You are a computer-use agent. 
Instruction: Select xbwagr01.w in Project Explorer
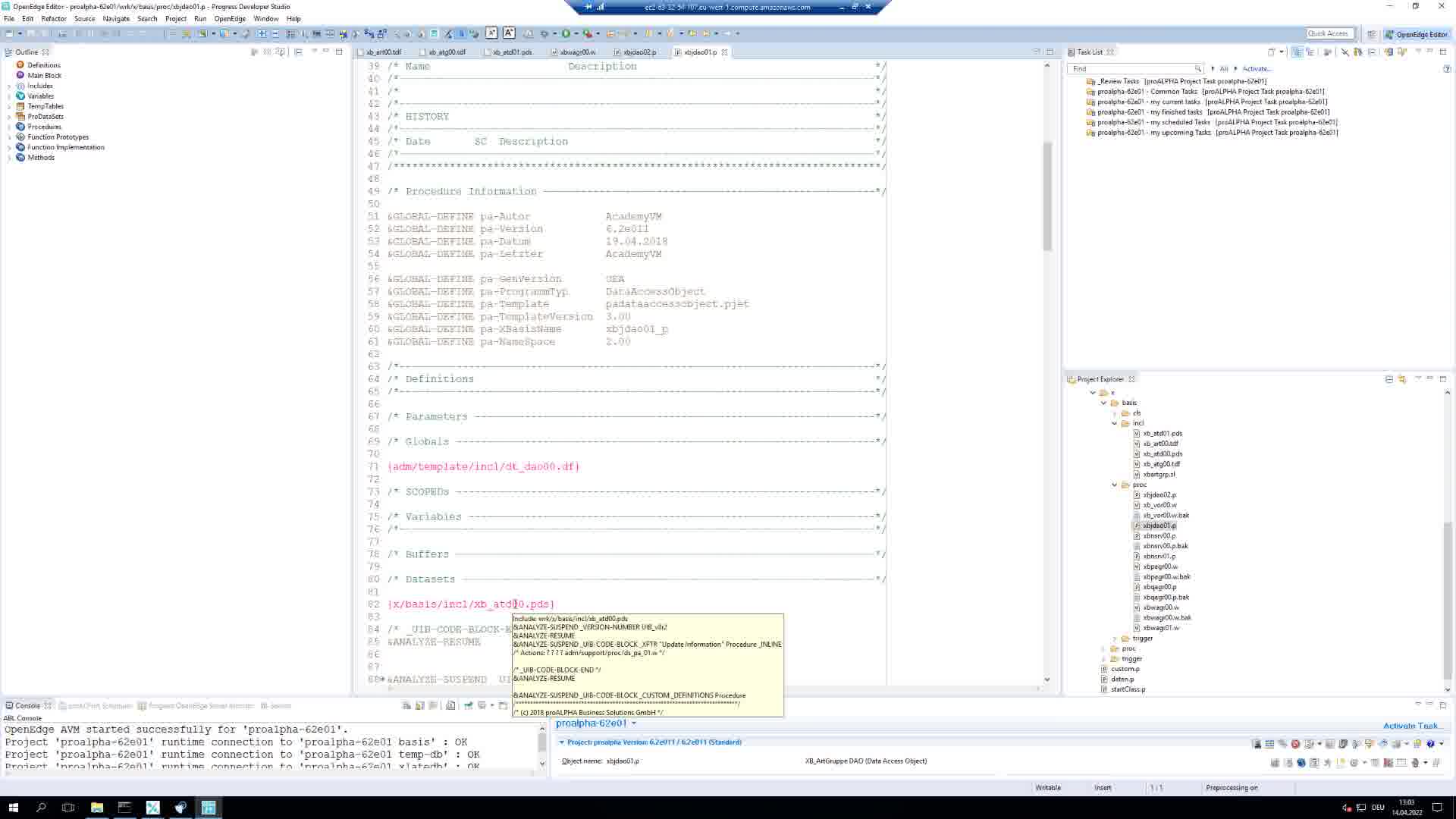(1160, 628)
